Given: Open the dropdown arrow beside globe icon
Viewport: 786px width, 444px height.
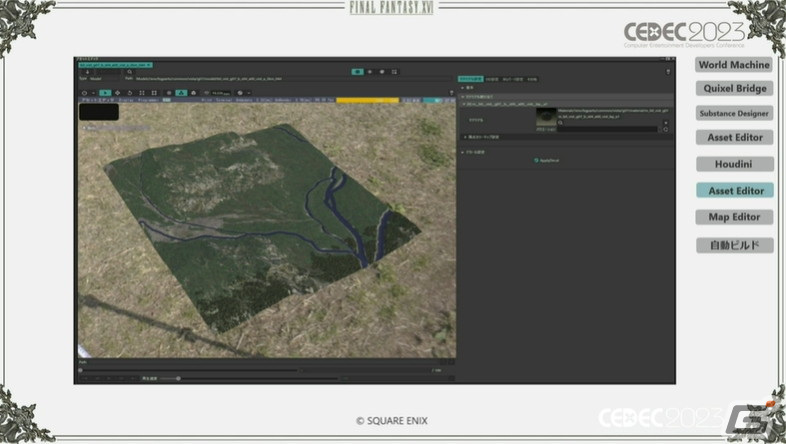Looking at the screenshot, I should pos(249,93).
